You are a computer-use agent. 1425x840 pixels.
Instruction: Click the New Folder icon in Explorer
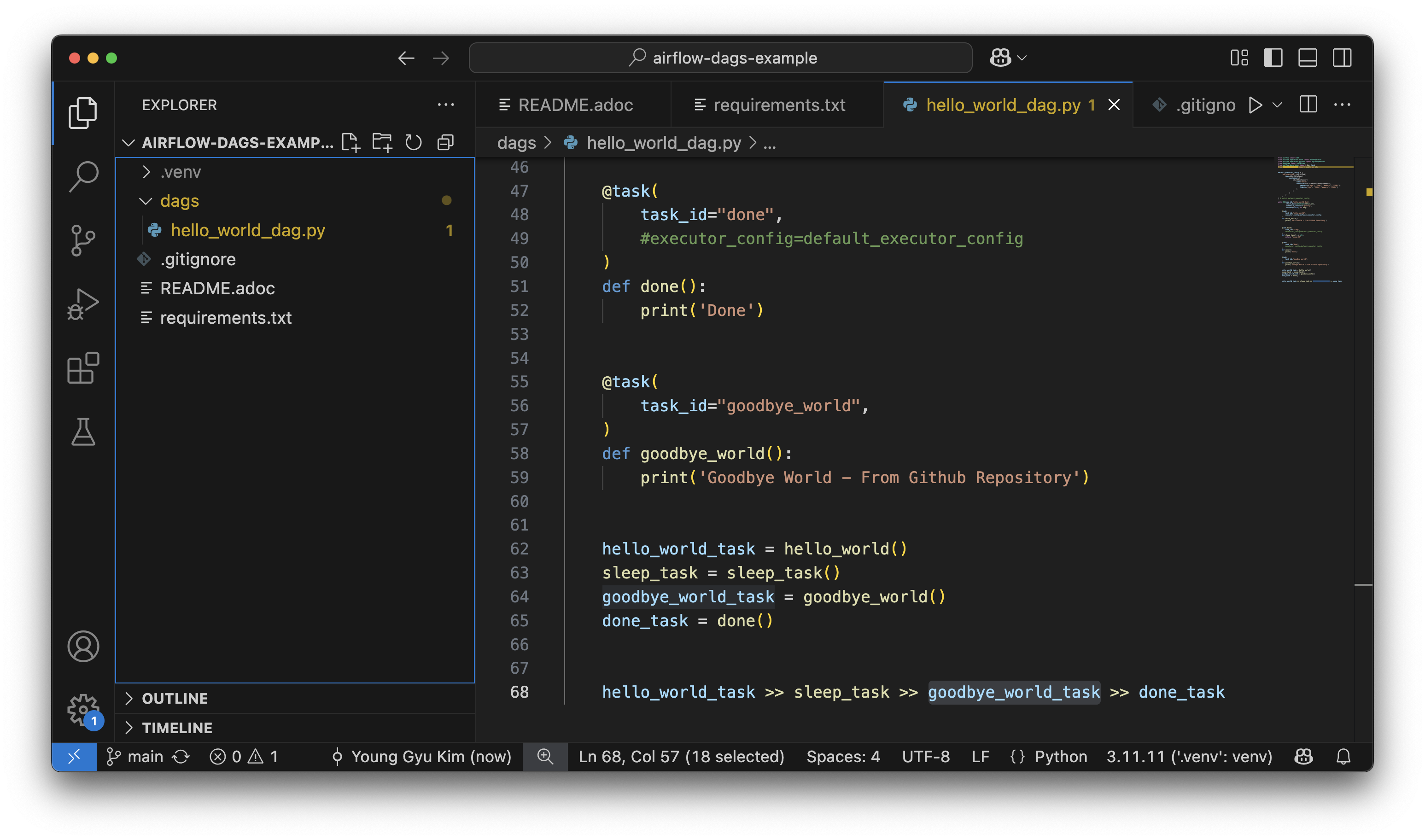pyautogui.click(x=383, y=143)
